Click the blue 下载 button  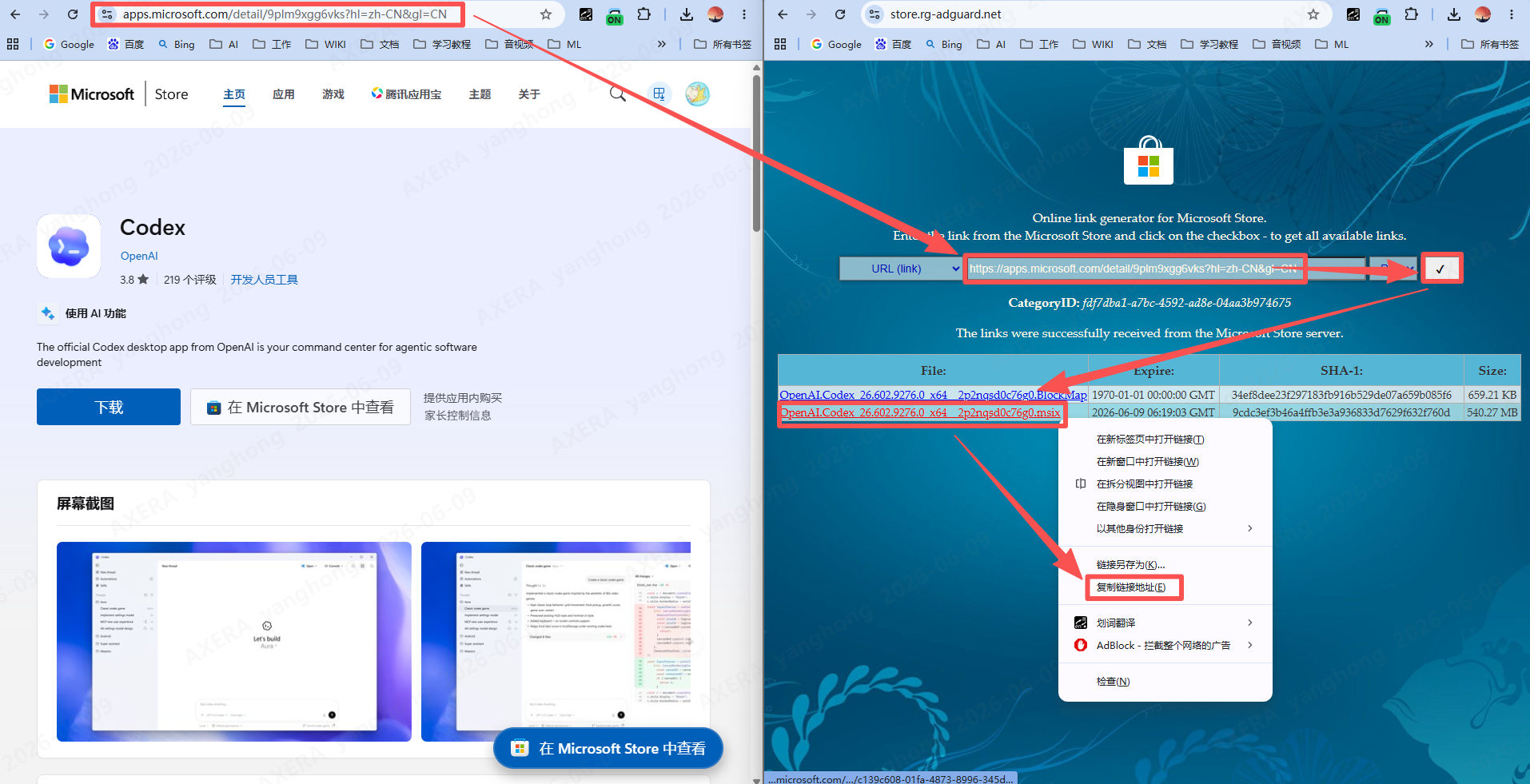pos(109,407)
